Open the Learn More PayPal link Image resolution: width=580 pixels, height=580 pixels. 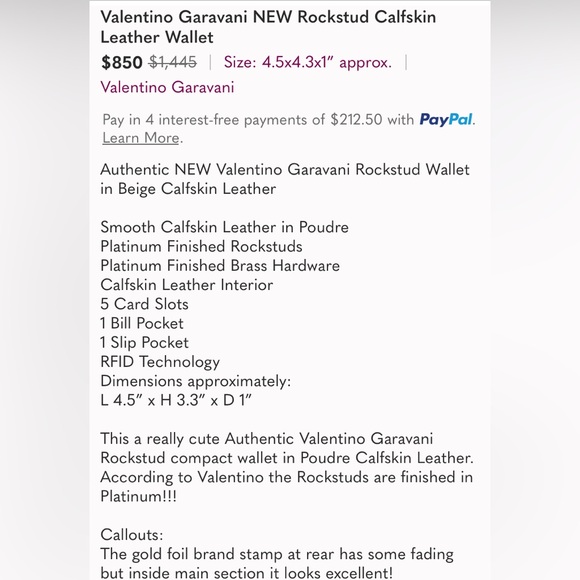point(141,138)
